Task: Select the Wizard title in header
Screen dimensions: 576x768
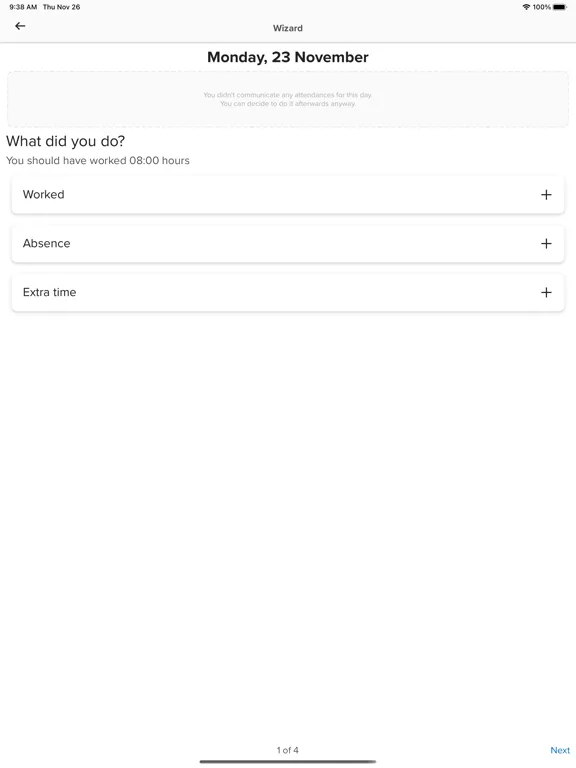Action: tap(288, 28)
